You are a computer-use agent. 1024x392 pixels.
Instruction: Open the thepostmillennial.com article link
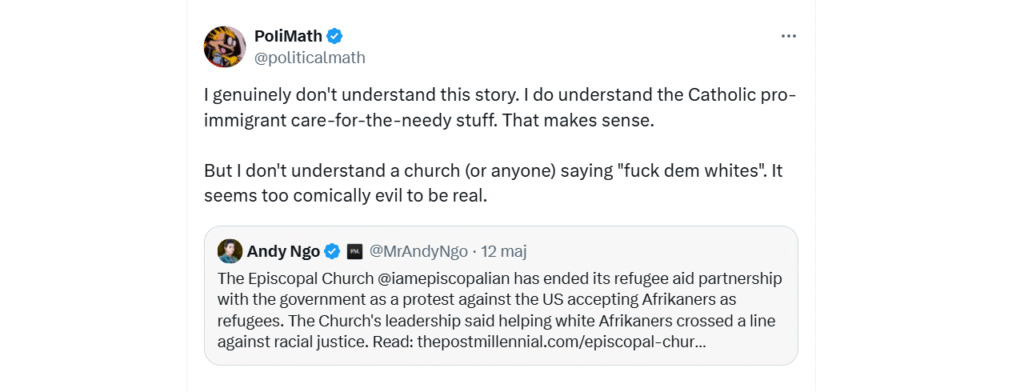tap(561, 341)
